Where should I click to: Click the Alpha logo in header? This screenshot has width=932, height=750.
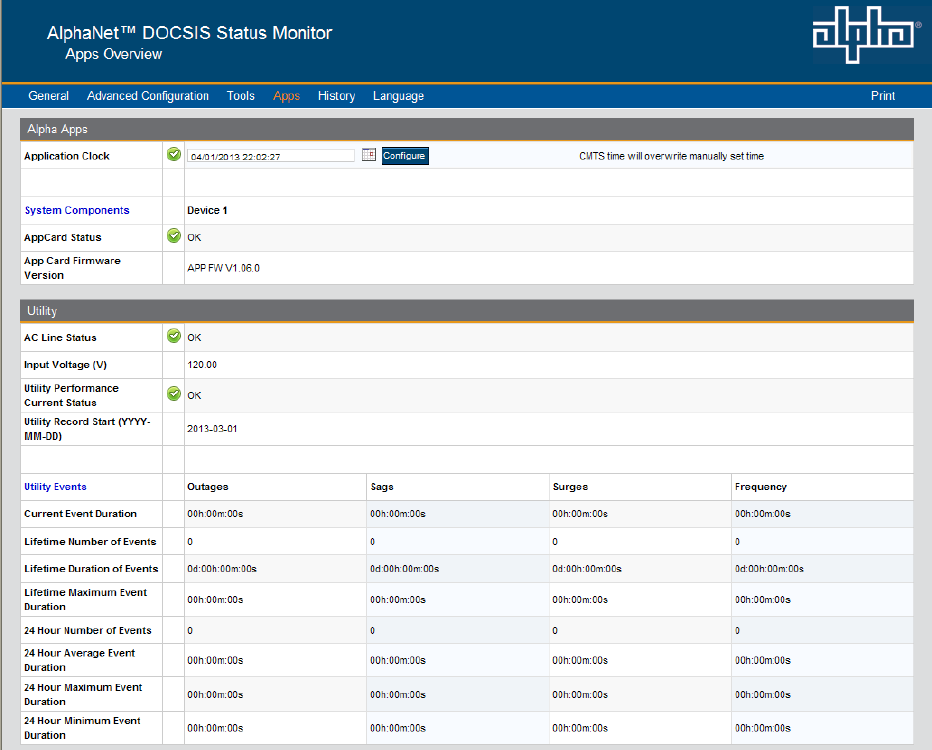(863, 34)
